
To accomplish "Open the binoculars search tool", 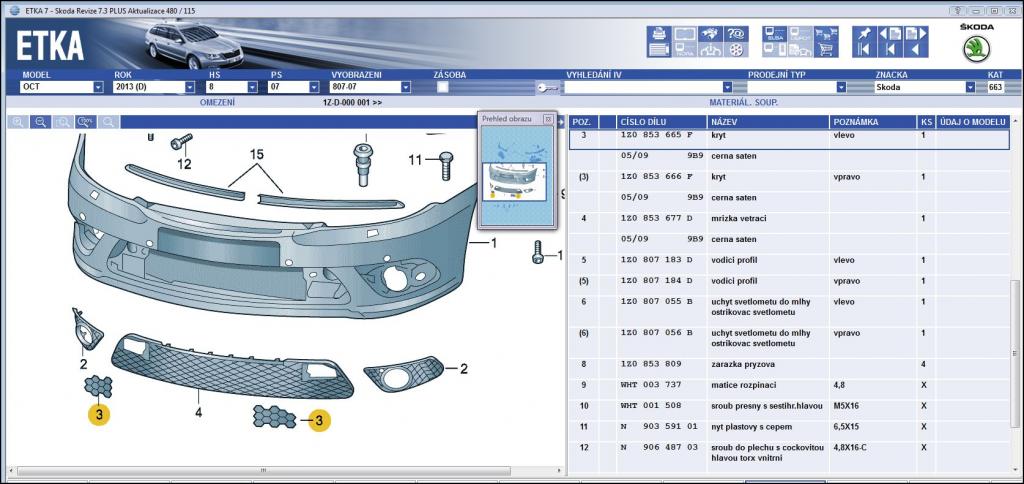I will [x=711, y=34].
